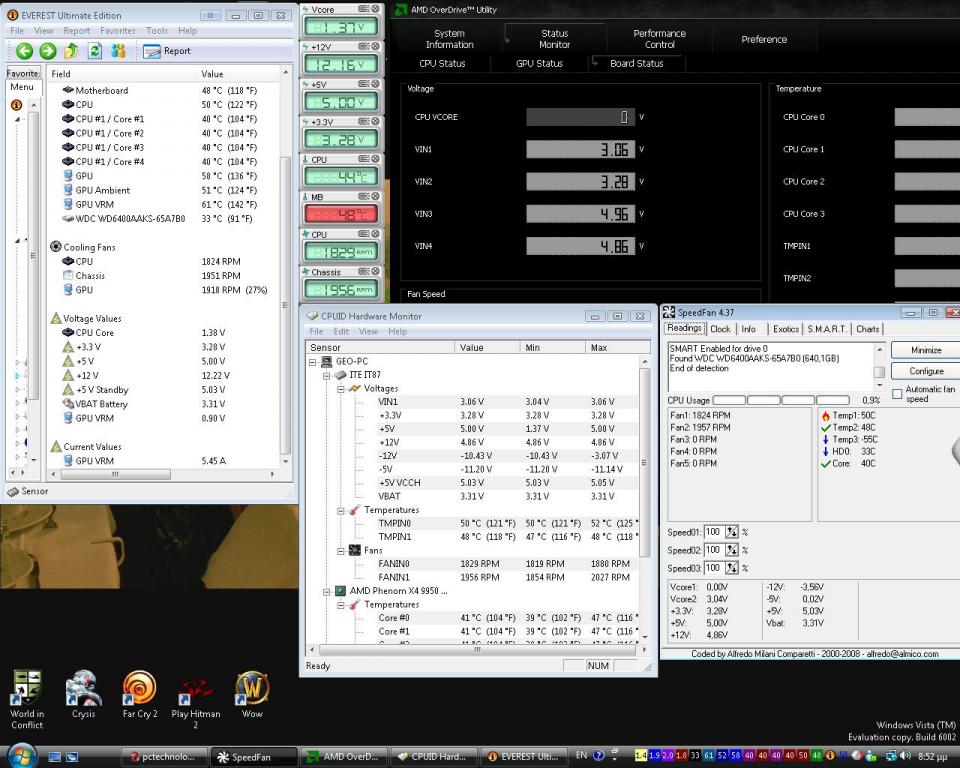Adjust the Speed02 spinner arrows in SpeedFan
The image size is (960, 768).
click(732, 550)
